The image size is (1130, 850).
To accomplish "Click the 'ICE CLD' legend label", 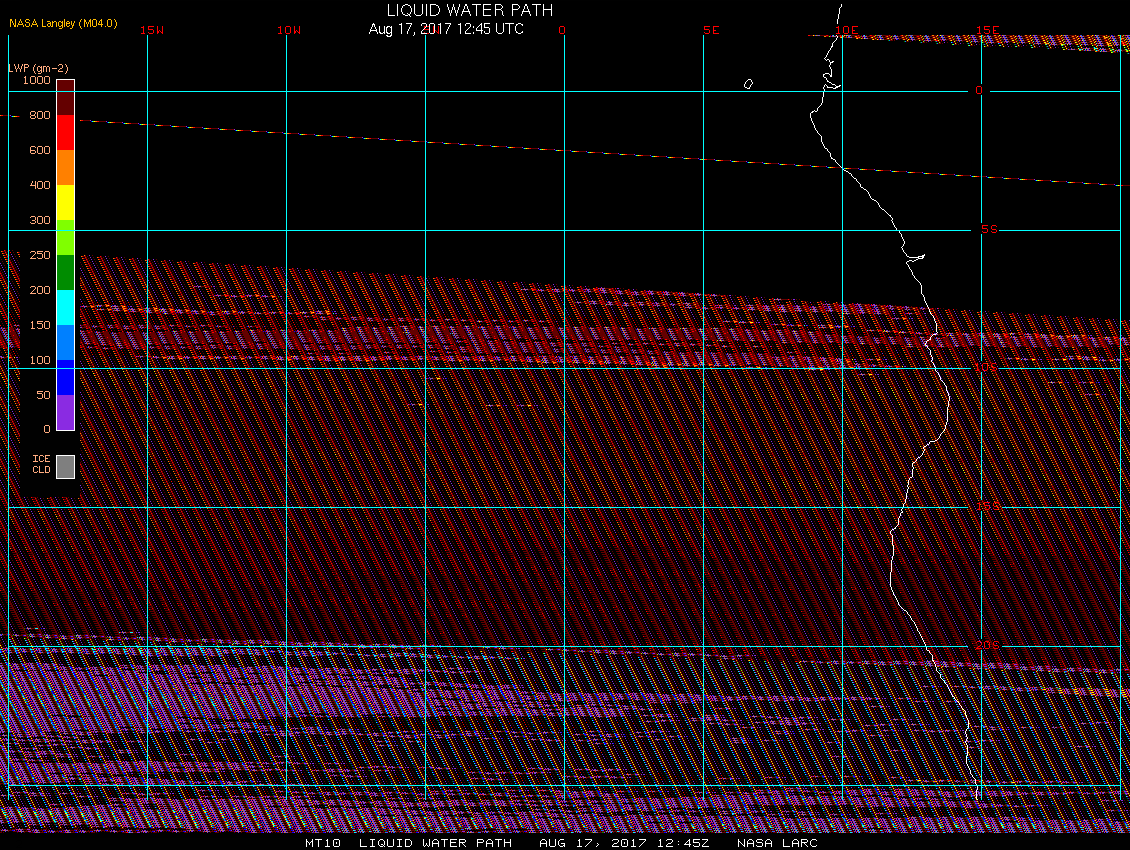I will [41, 464].
